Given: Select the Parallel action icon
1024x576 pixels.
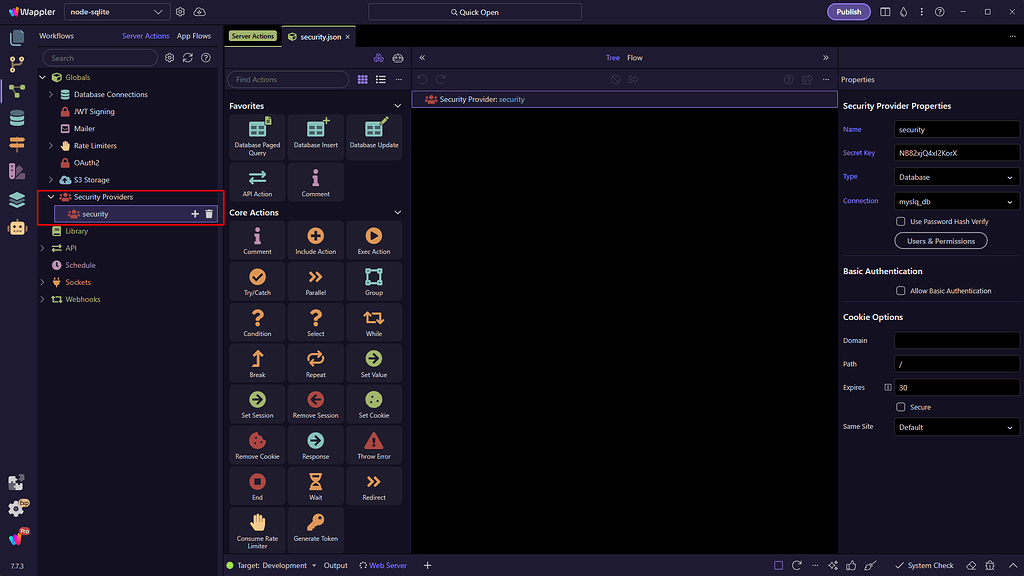Looking at the screenshot, I should pos(315,277).
